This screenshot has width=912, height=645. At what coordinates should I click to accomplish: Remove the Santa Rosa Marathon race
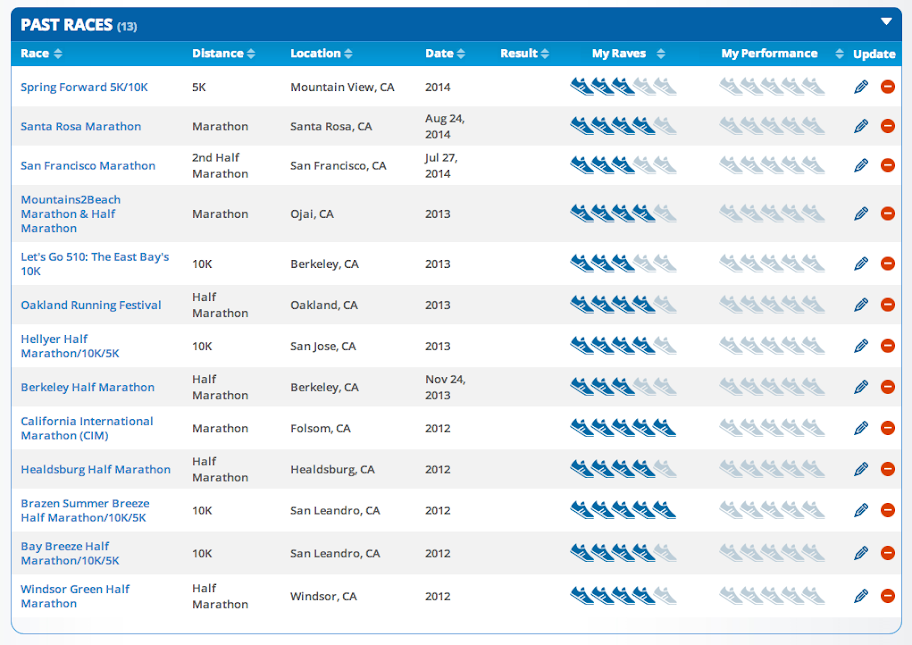click(888, 126)
